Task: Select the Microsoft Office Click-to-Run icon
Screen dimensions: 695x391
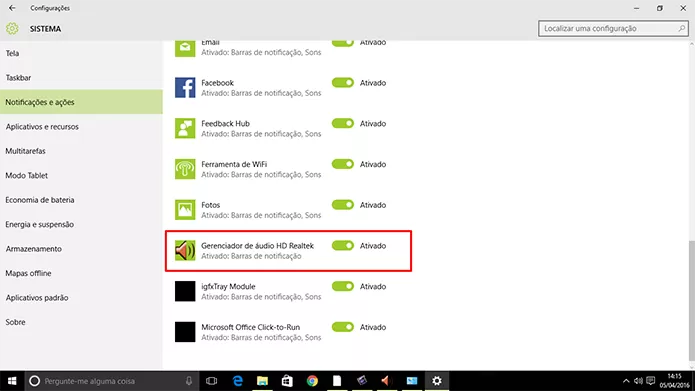Action: click(185, 332)
